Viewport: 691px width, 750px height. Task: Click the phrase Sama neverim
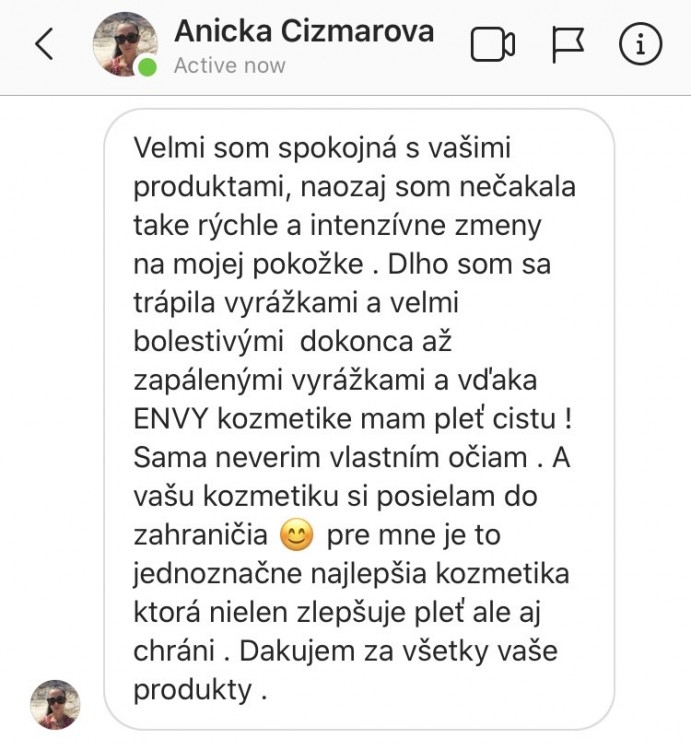tap(228, 458)
